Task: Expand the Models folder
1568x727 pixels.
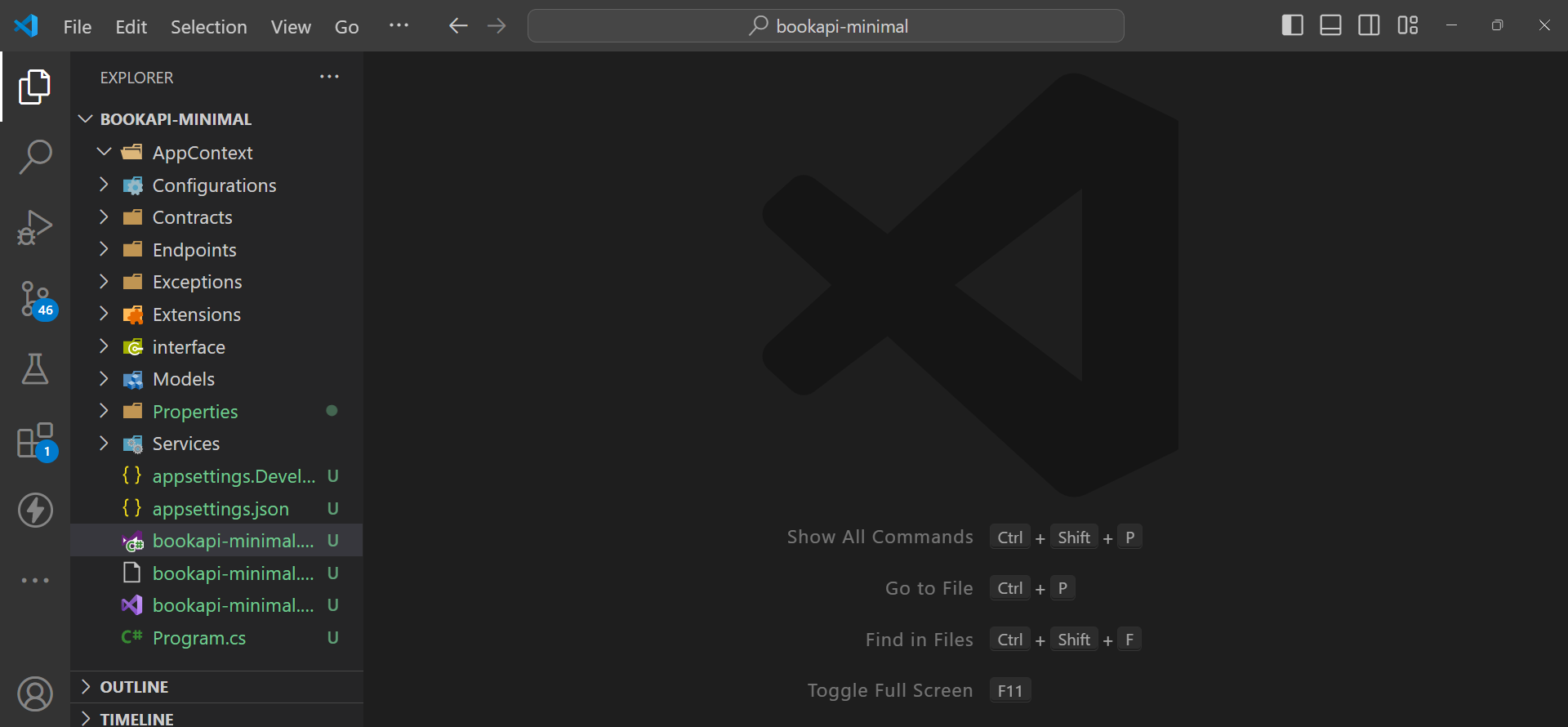Action: 216,379
